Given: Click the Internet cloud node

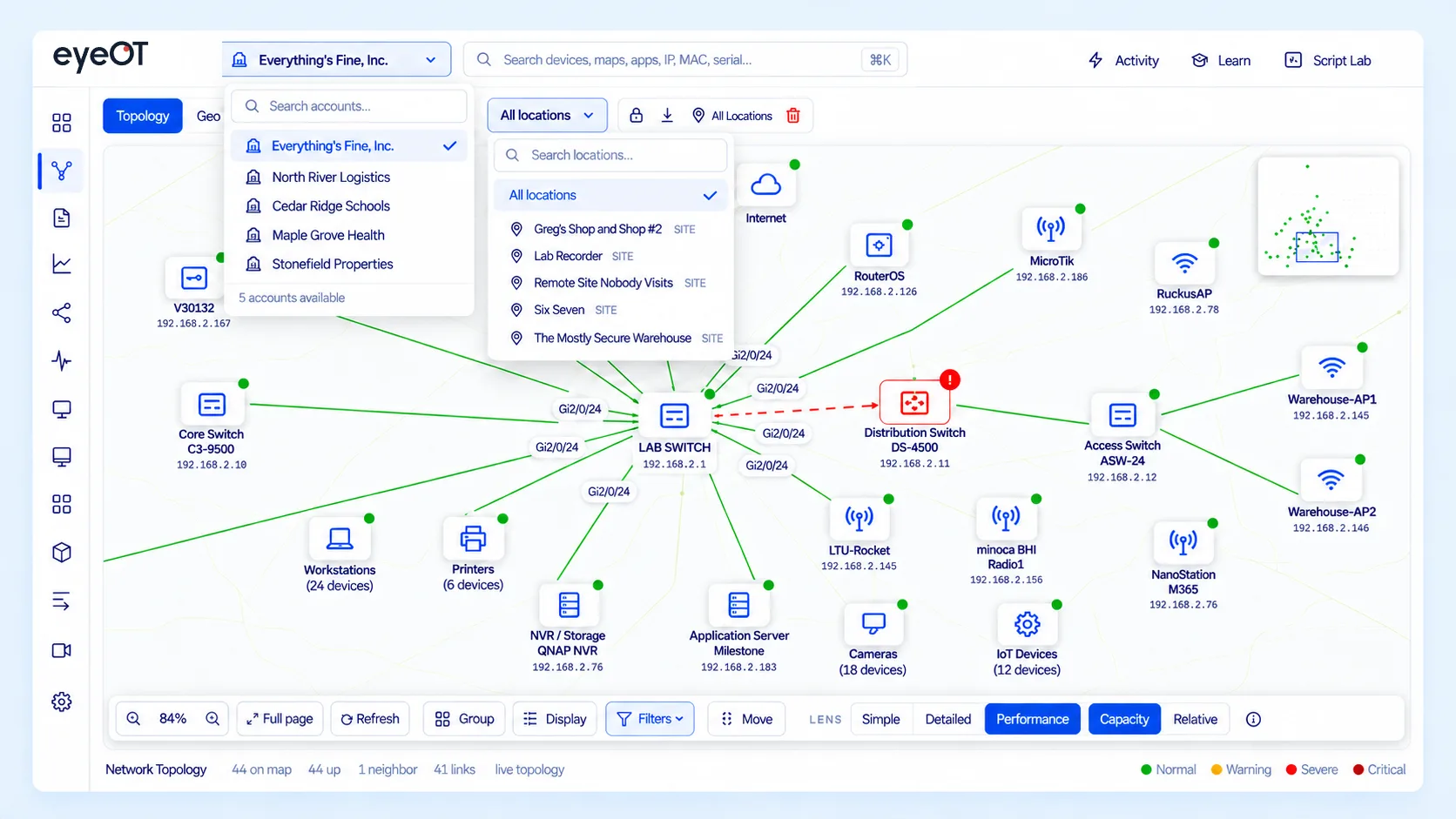Looking at the screenshot, I should 765,185.
